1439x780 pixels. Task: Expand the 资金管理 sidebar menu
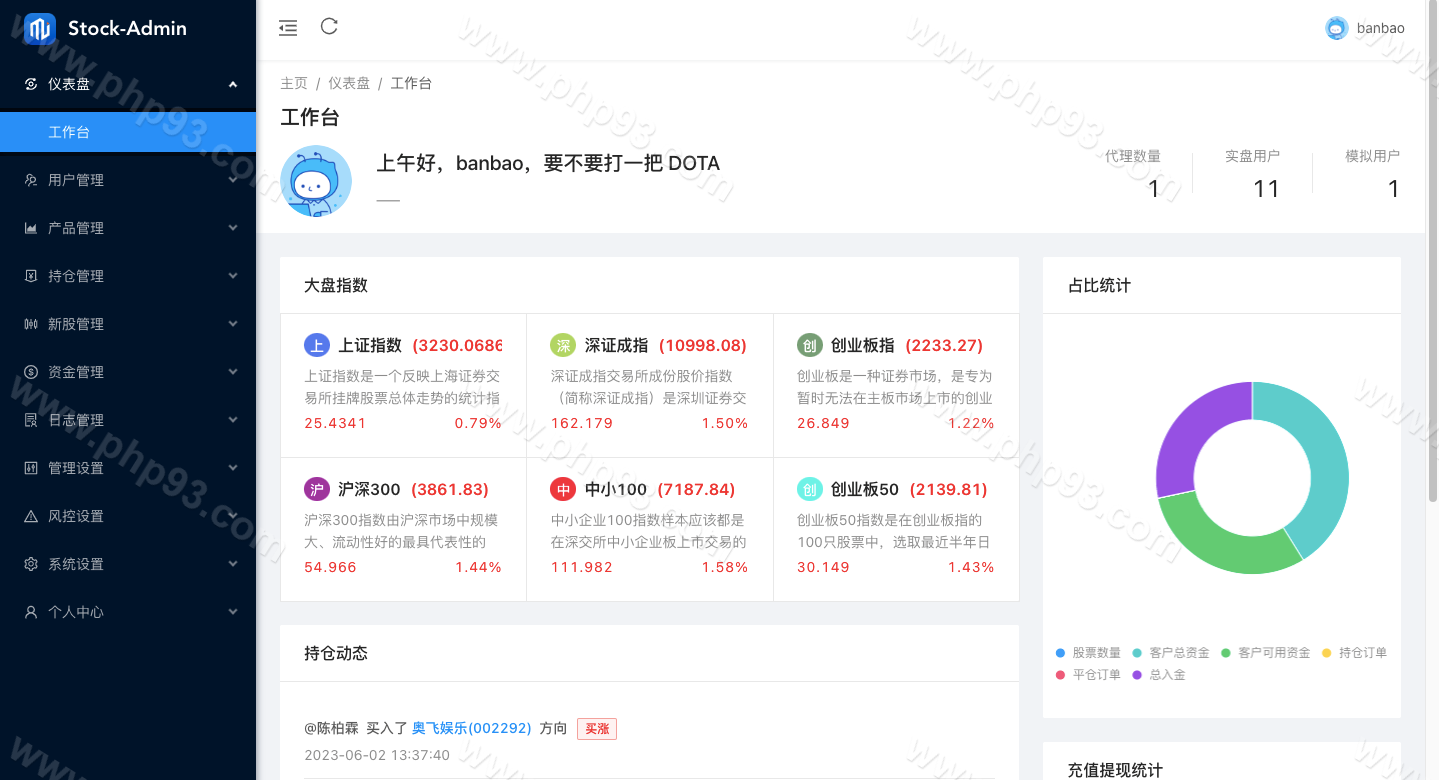(x=128, y=372)
